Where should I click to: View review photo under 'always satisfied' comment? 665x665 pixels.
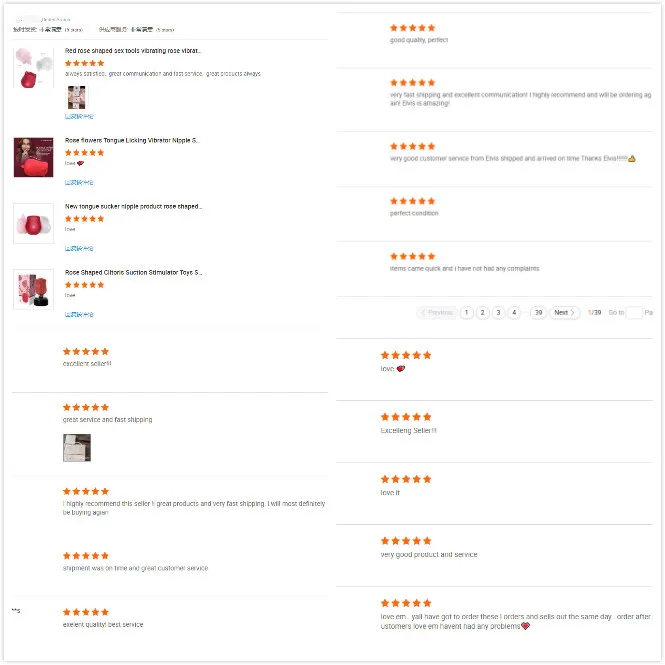coord(77,98)
